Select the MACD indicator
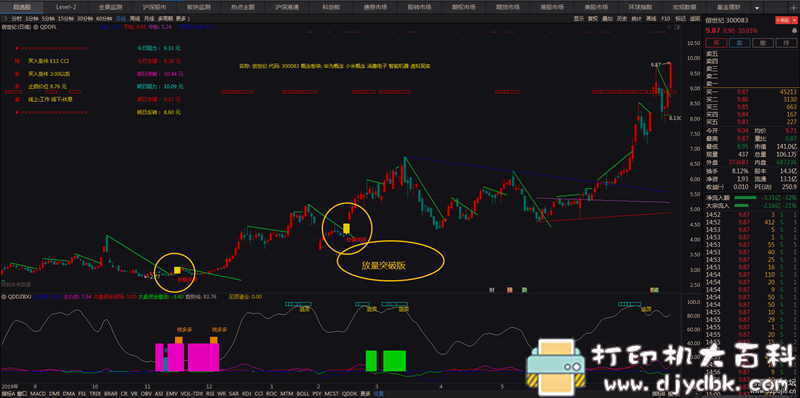The height and width of the screenshot is (398, 800). click(x=38, y=394)
